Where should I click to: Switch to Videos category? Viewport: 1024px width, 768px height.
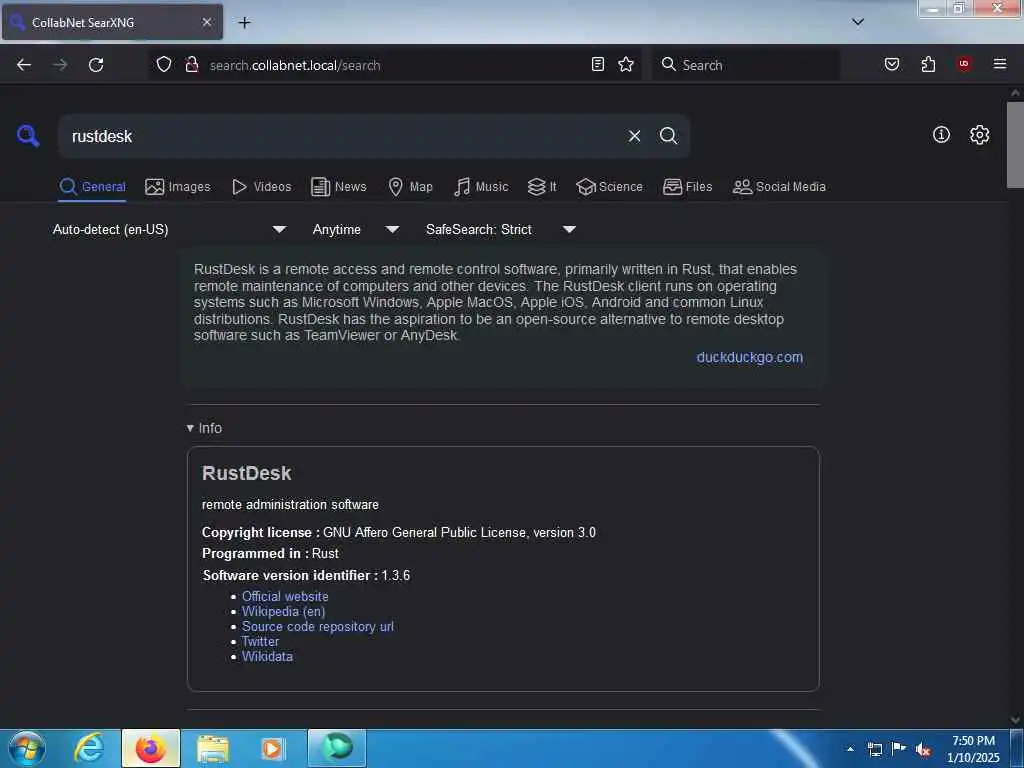261,187
